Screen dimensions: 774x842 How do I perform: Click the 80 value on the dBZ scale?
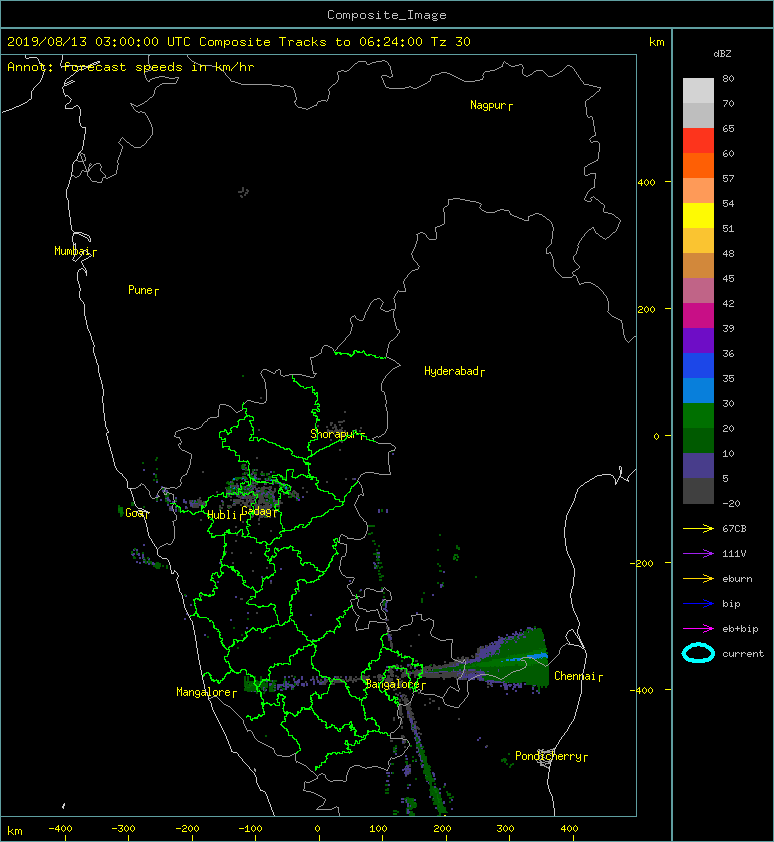728,78
